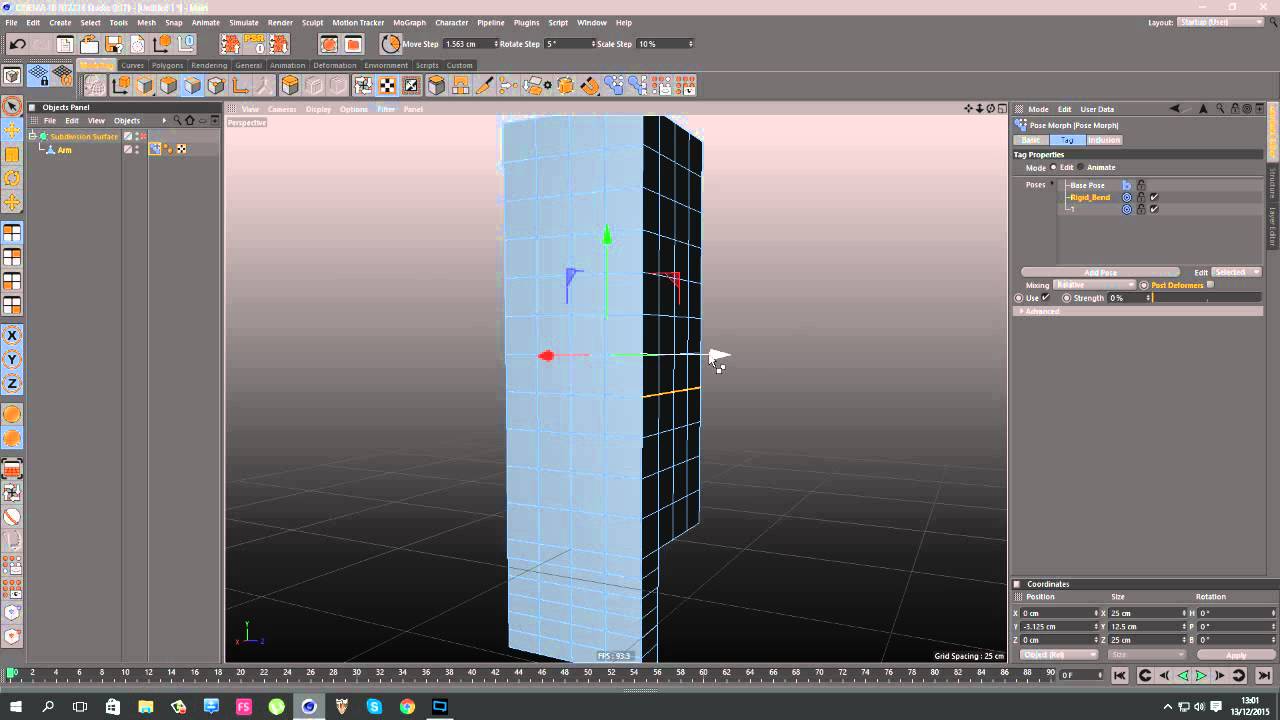Select the live selection arrow tool
The image size is (1280, 720).
click(12, 107)
